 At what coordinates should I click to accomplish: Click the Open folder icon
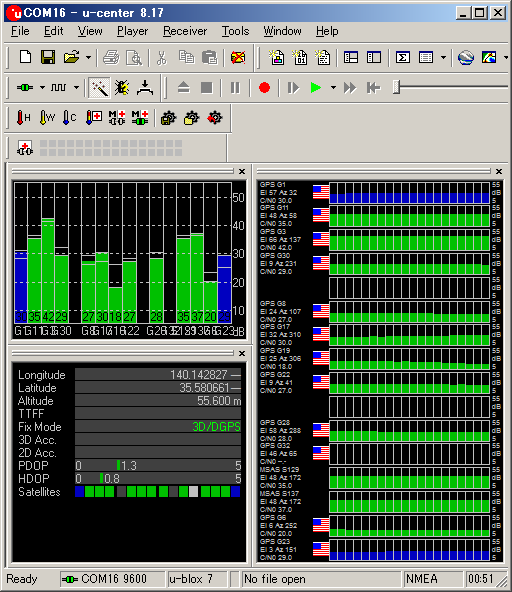coord(71,57)
